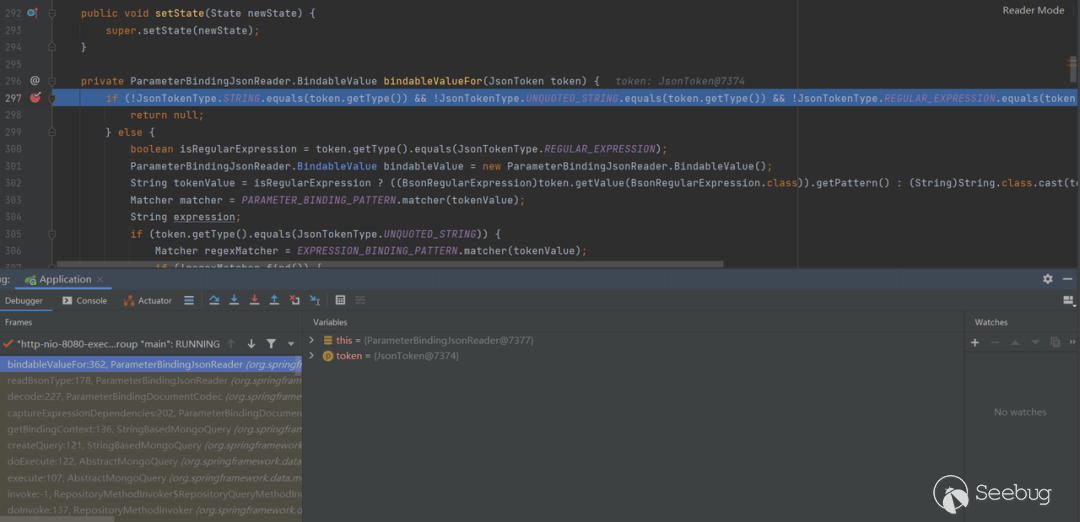Image resolution: width=1080 pixels, height=522 pixels.
Task: Expand the 'token' variable node
Action: [312, 356]
